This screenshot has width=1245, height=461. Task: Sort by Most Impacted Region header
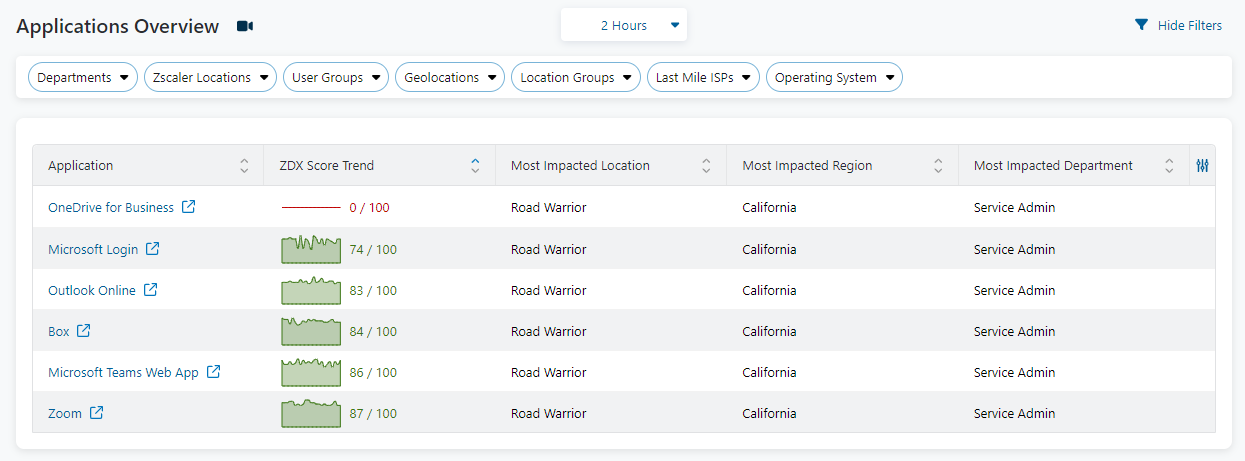[938, 166]
